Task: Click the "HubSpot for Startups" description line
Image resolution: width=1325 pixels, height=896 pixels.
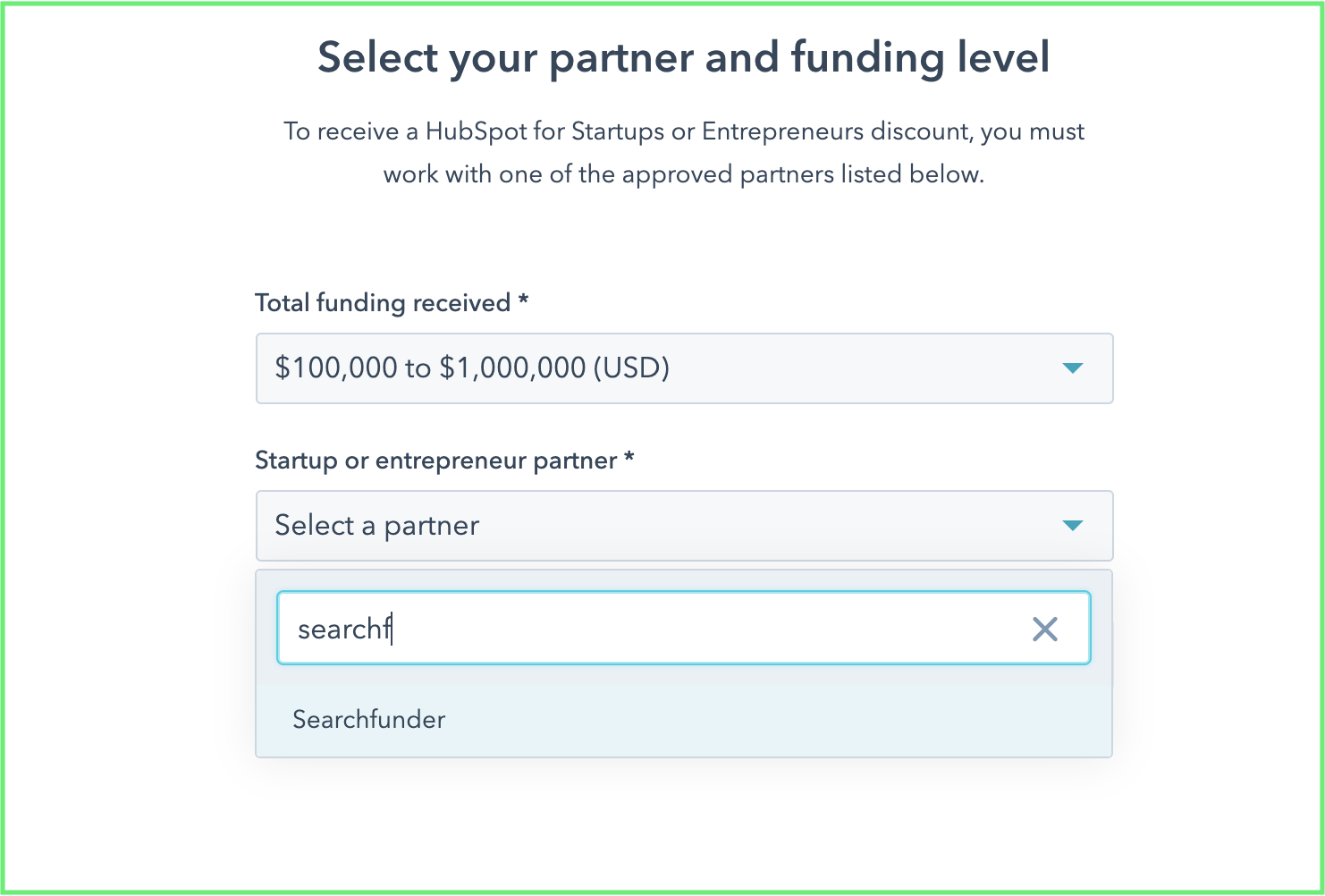Action: coord(684,131)
